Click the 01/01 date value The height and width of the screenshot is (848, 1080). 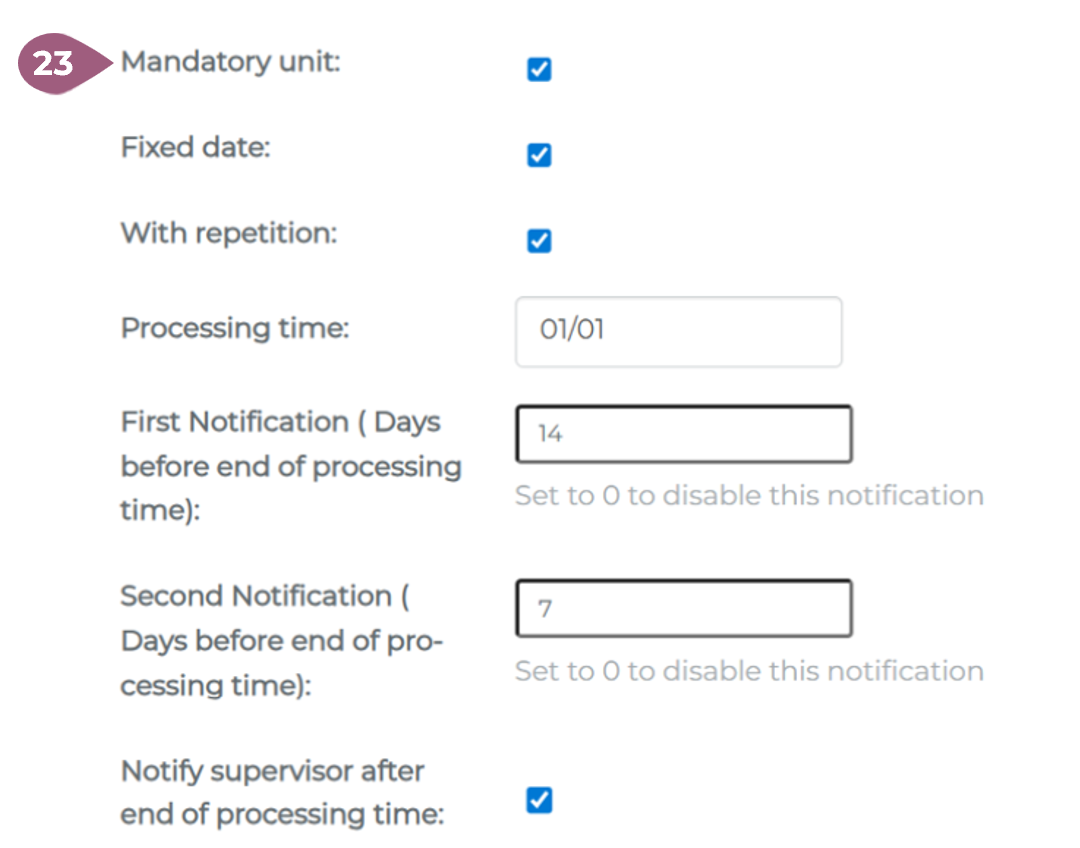click(x=572, y=330)
